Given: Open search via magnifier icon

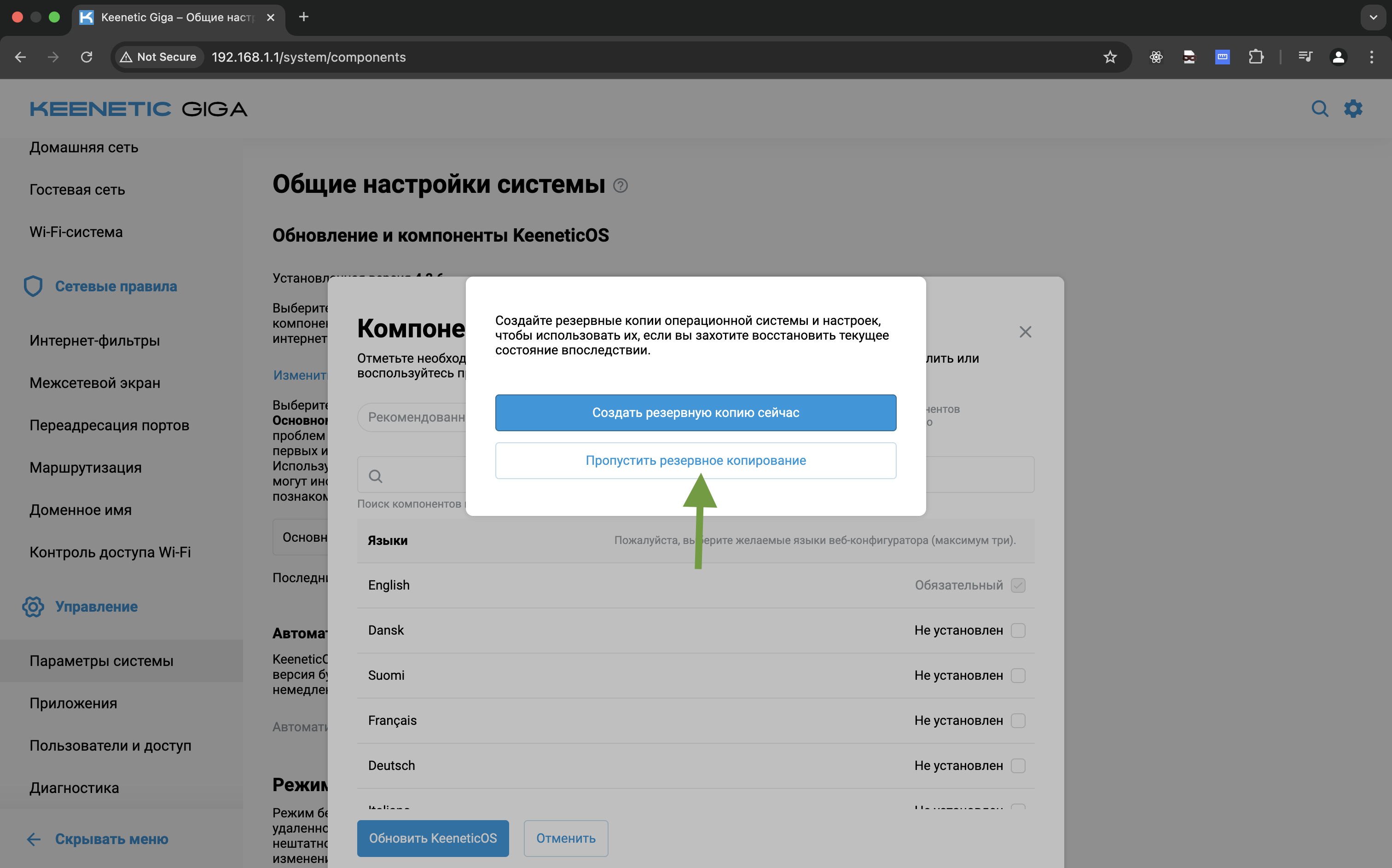Looking at the screenshot, I should (1320, 109).
